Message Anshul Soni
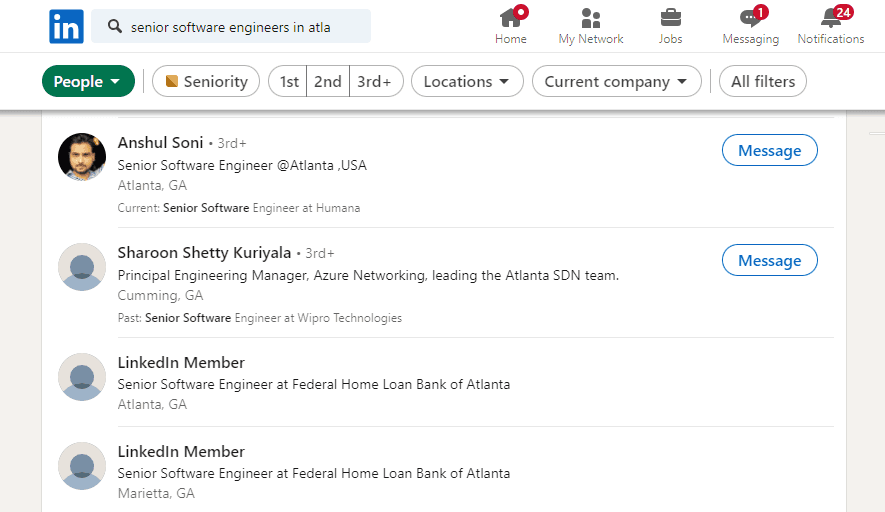Screen dimensions: 885x512 [769, 150]
